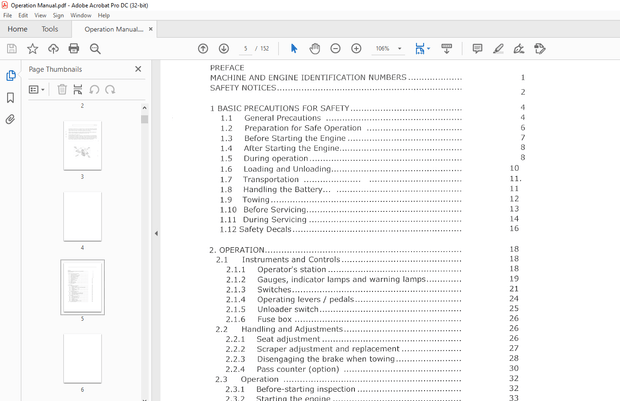Open the View menu
Viewport: 620px width, 401px height.
coord(40,15)
